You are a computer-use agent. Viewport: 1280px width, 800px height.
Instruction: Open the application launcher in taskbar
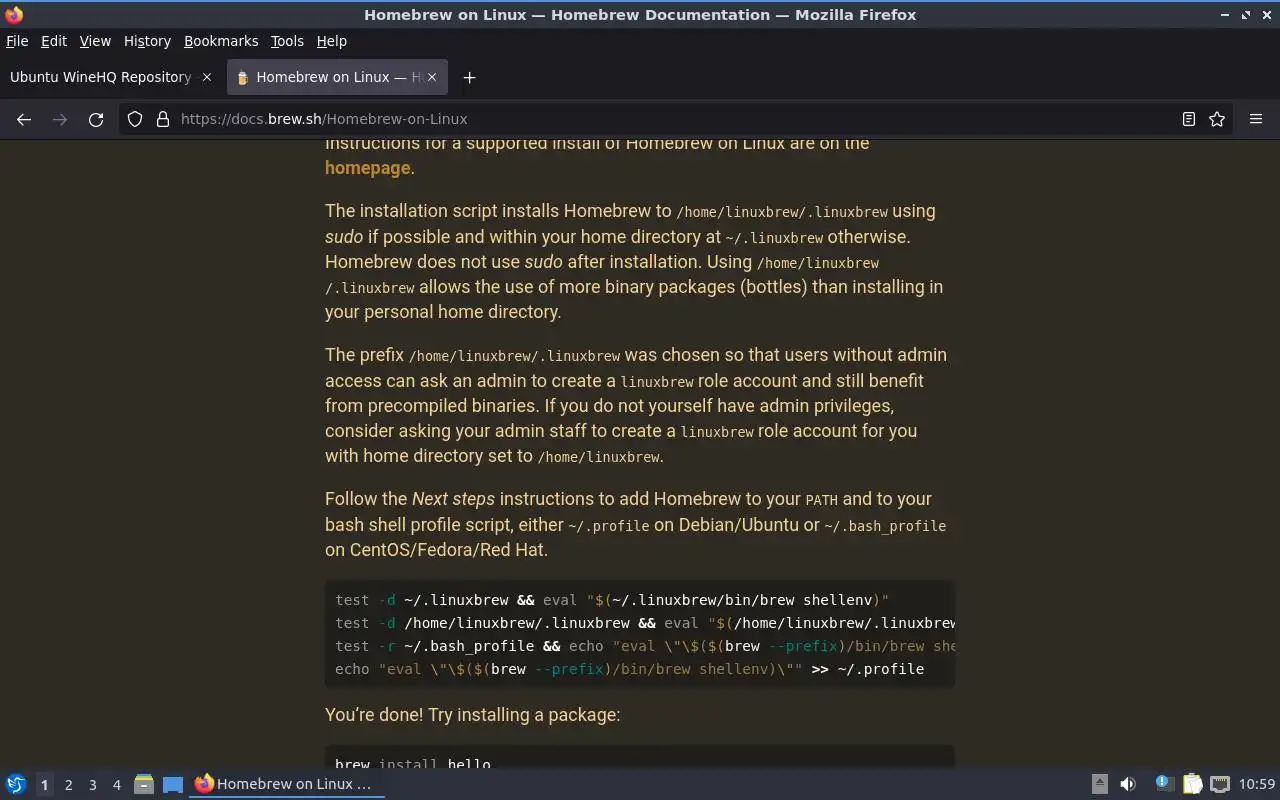16,784
